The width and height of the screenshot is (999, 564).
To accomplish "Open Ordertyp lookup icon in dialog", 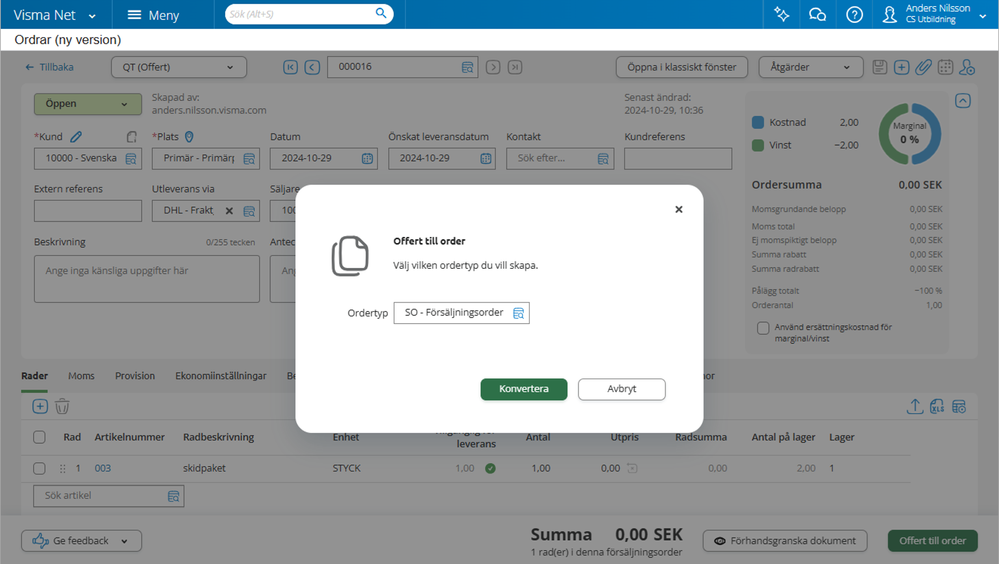I will [x=519, y=313].
